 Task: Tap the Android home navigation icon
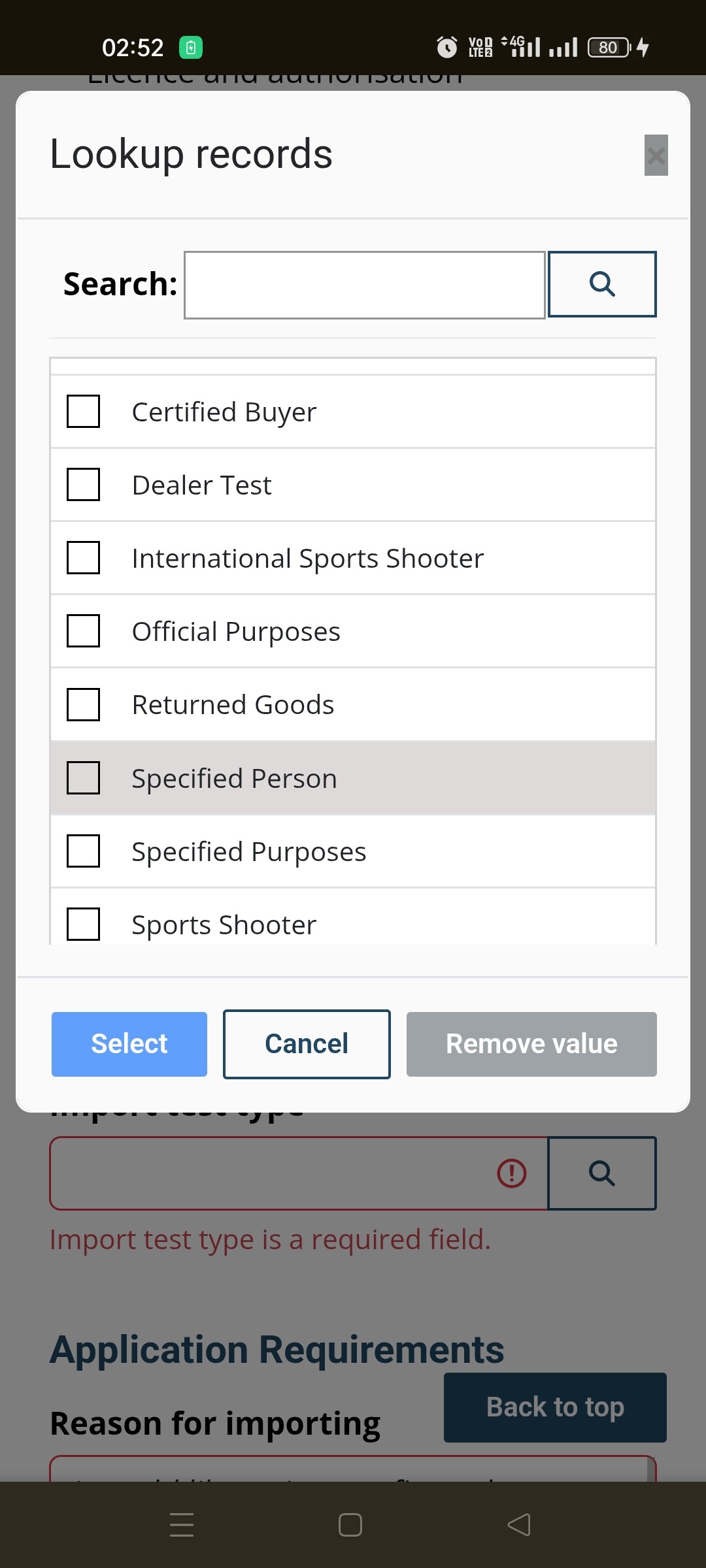point(350,1525)
